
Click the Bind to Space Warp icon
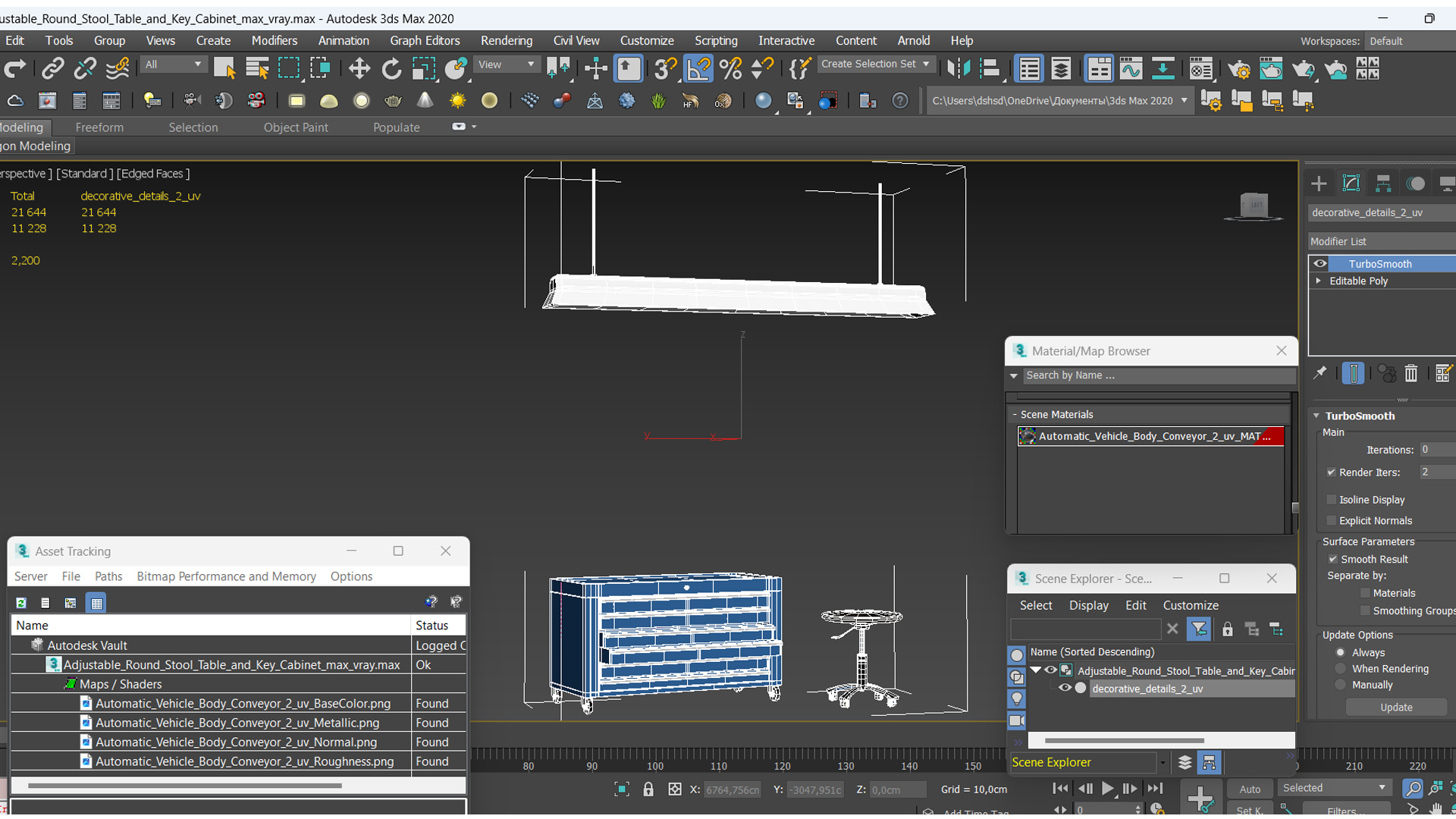pos(117,69)
